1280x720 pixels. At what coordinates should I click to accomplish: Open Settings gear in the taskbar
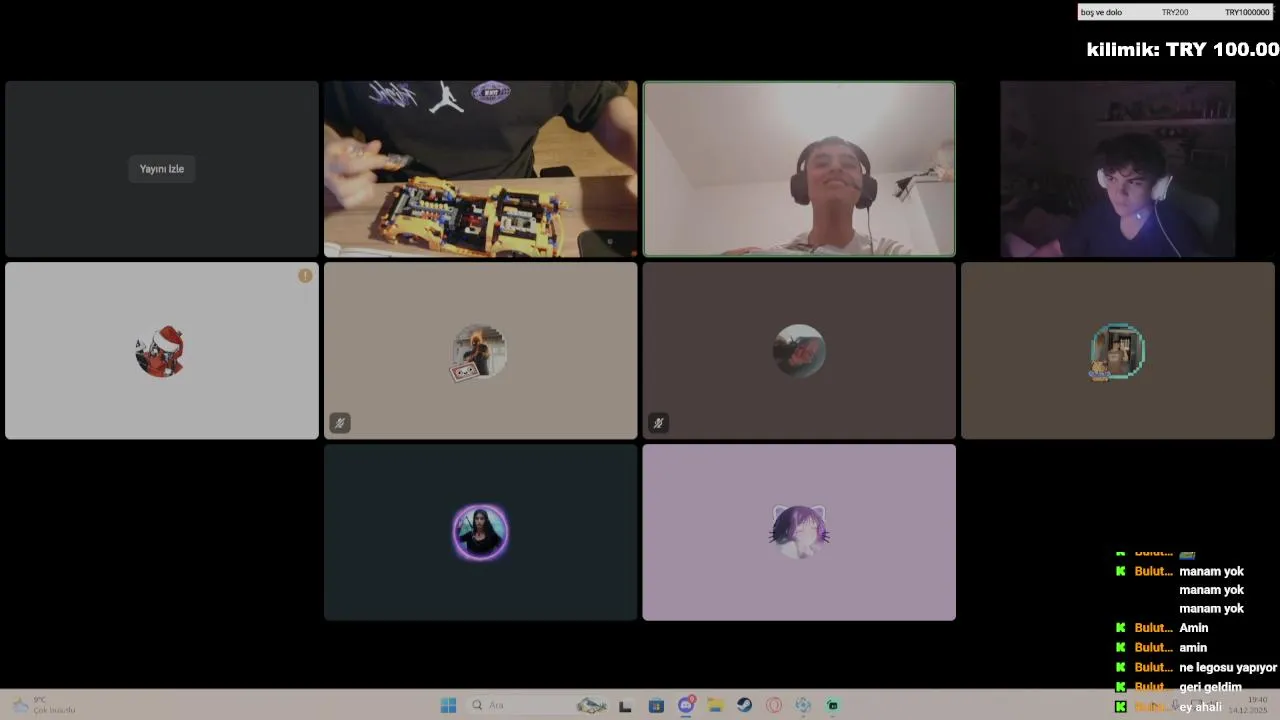click(x=803, y=705)
